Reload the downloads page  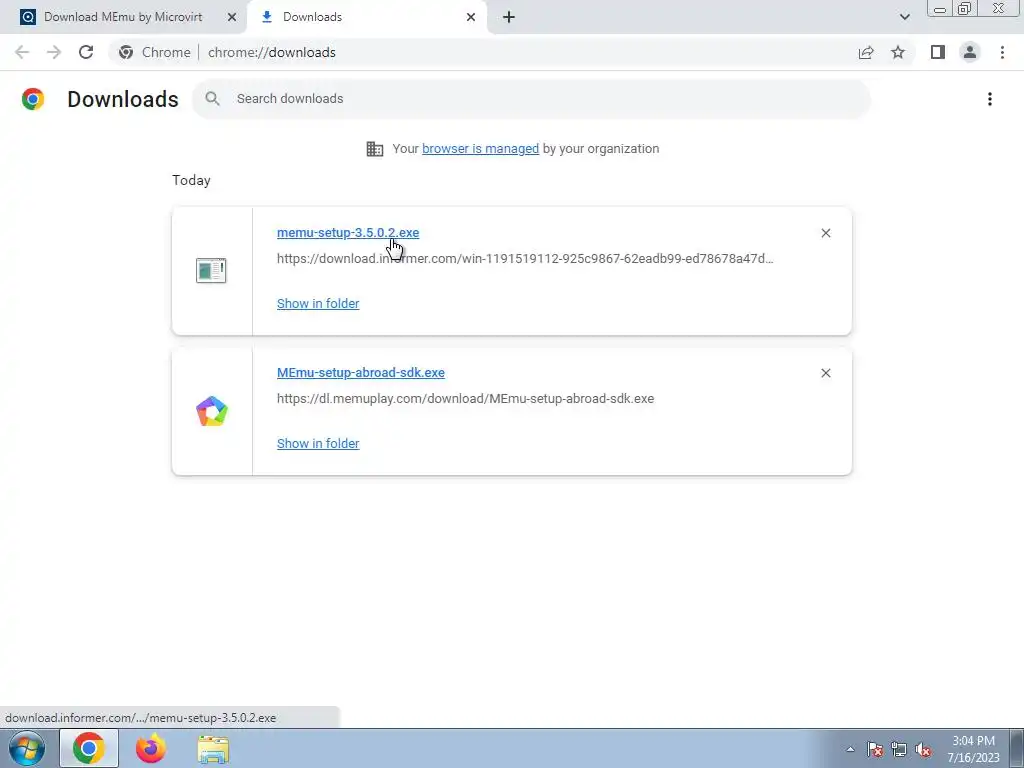[86, 52]
